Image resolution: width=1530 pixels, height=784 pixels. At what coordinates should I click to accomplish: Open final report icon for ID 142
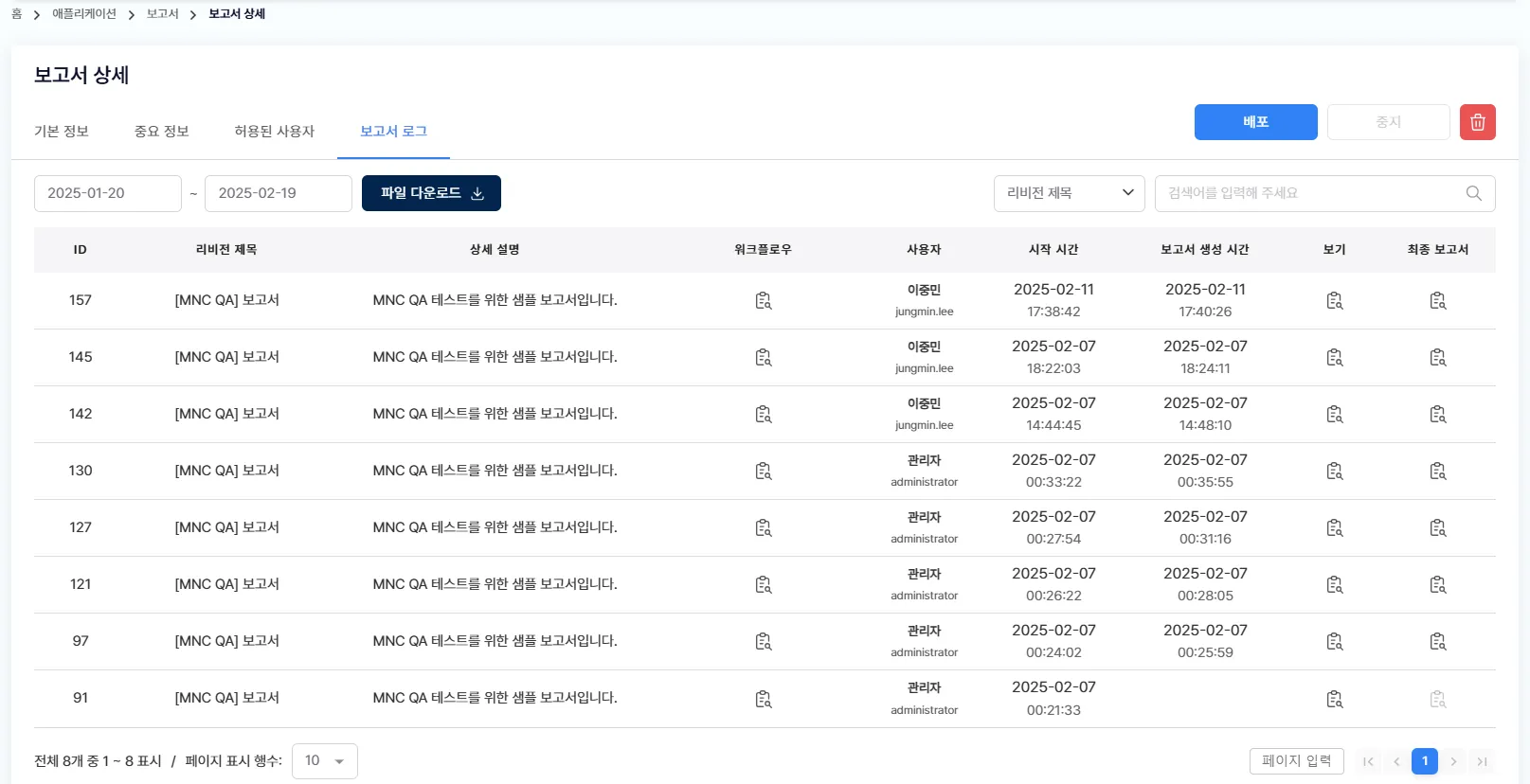1437,415
